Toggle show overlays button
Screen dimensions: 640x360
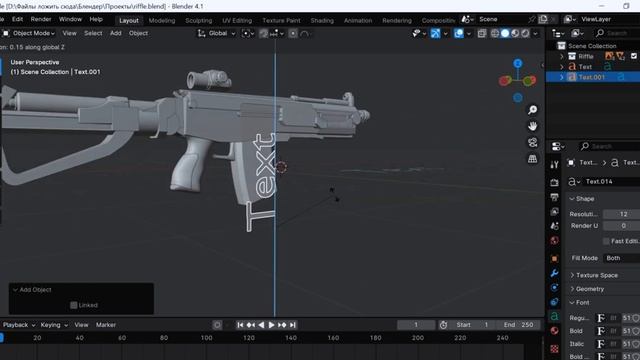click(x=458, y=33)
